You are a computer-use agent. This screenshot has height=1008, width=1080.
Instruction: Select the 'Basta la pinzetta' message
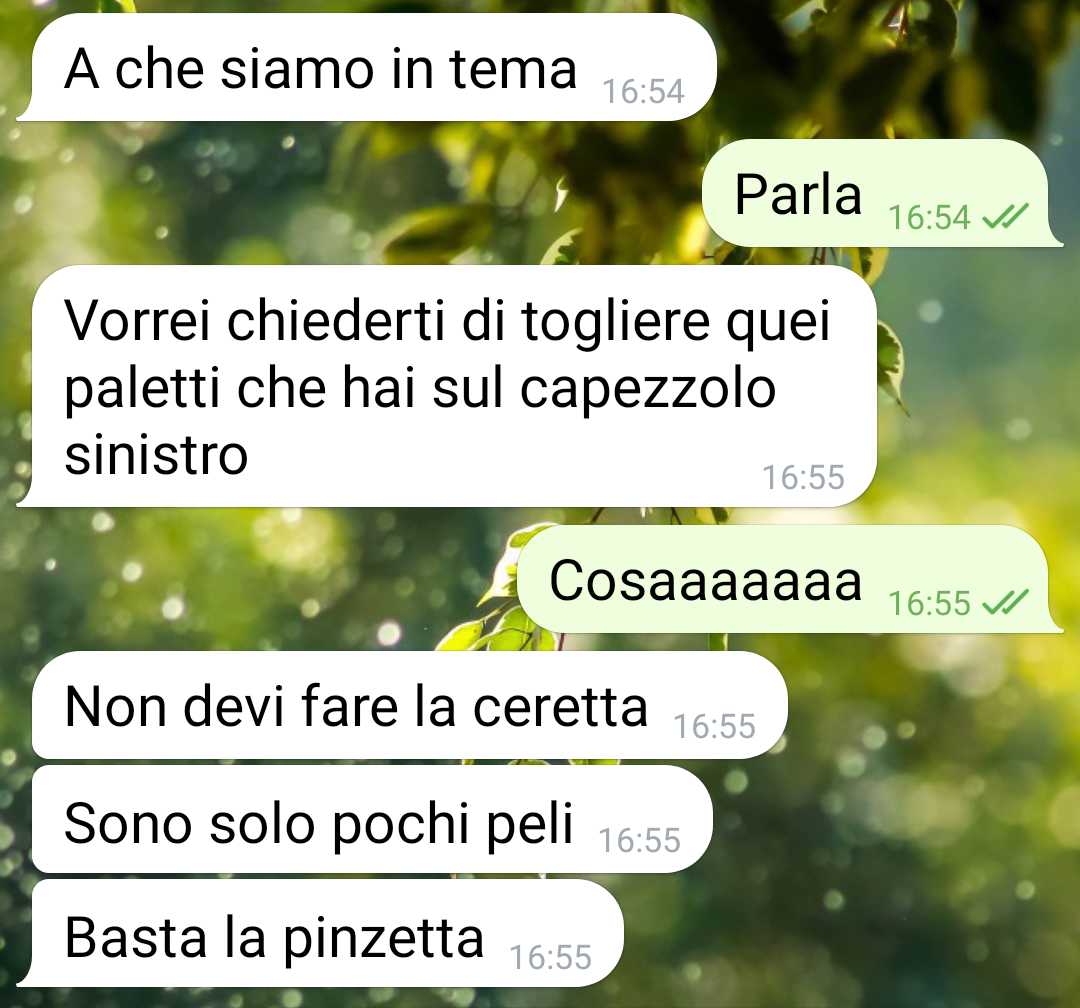coord(320,934)
